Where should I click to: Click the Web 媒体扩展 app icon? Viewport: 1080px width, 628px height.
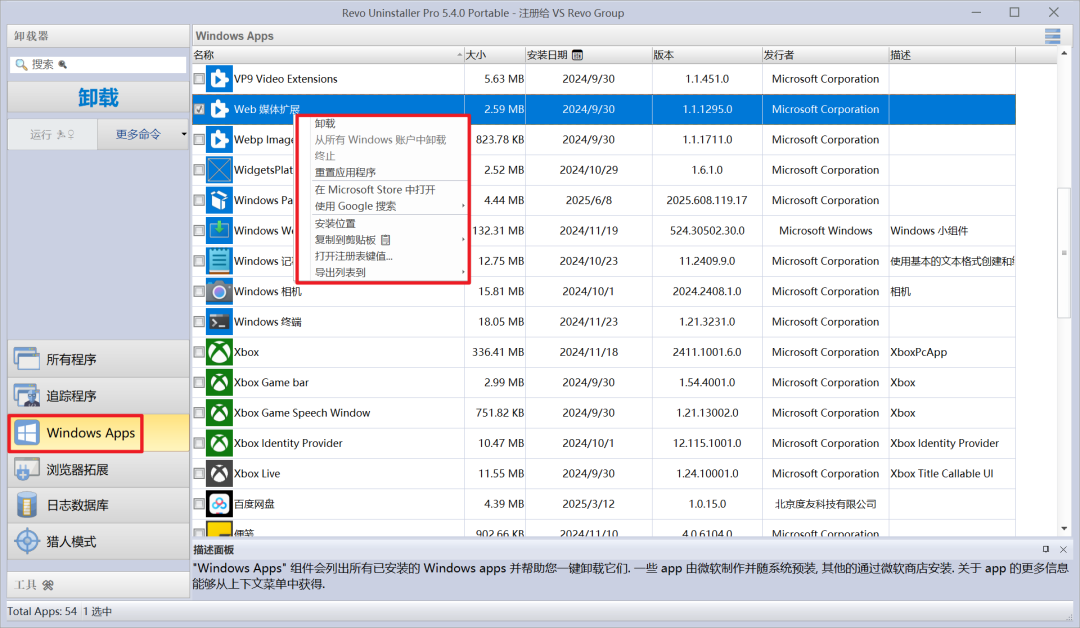point(219,109)
